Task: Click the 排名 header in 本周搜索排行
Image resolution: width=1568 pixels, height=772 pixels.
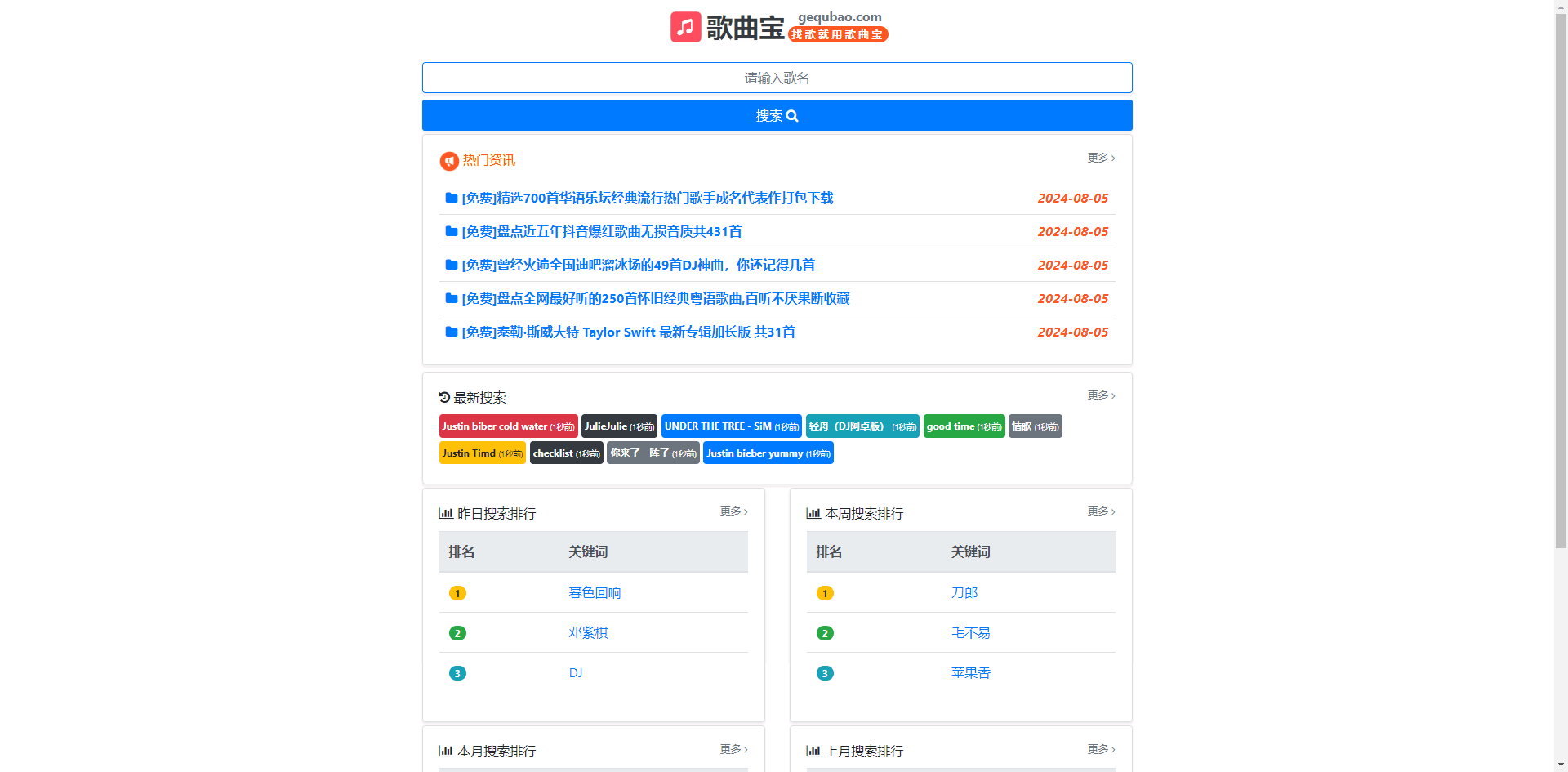Action: click(829, 551)
